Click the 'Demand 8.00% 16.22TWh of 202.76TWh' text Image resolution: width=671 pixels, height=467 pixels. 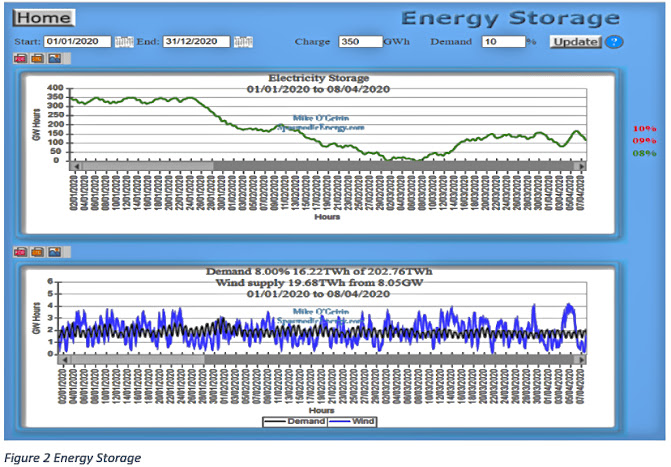(x=319, y=271)
